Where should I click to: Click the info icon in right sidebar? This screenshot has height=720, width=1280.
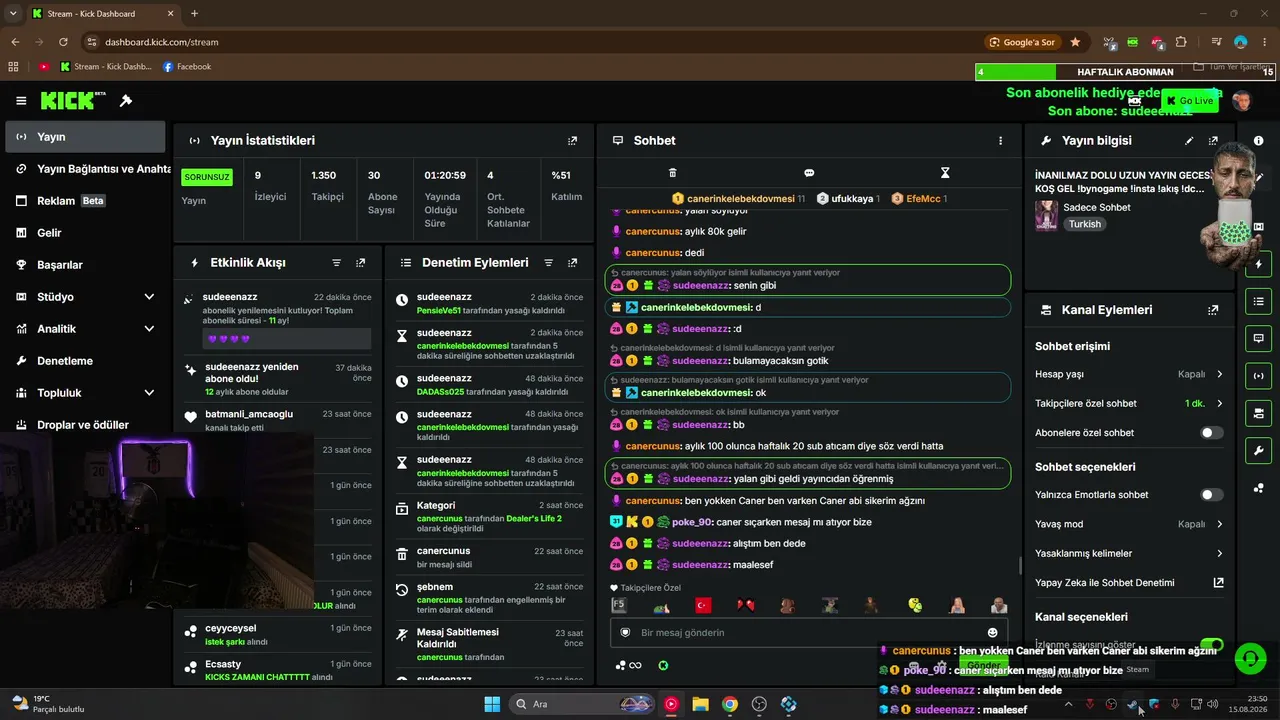coord(1258,141)
